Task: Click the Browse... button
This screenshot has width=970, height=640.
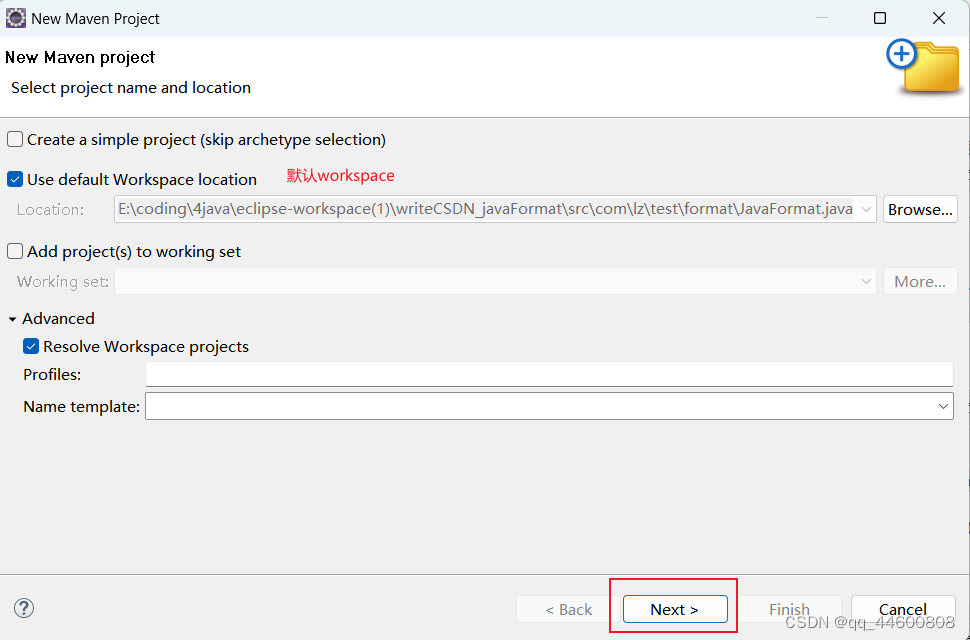Action: 920,210
